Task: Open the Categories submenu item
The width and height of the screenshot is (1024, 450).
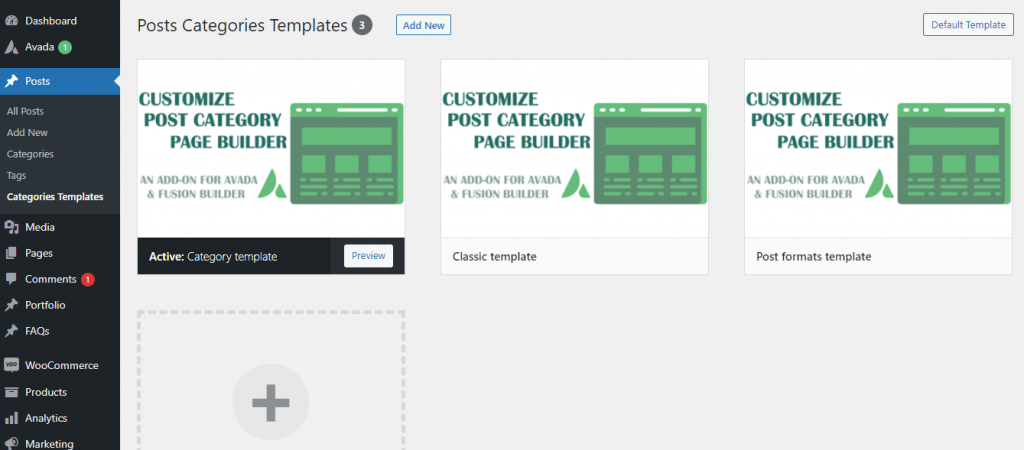Action: [x=30, y=154]
